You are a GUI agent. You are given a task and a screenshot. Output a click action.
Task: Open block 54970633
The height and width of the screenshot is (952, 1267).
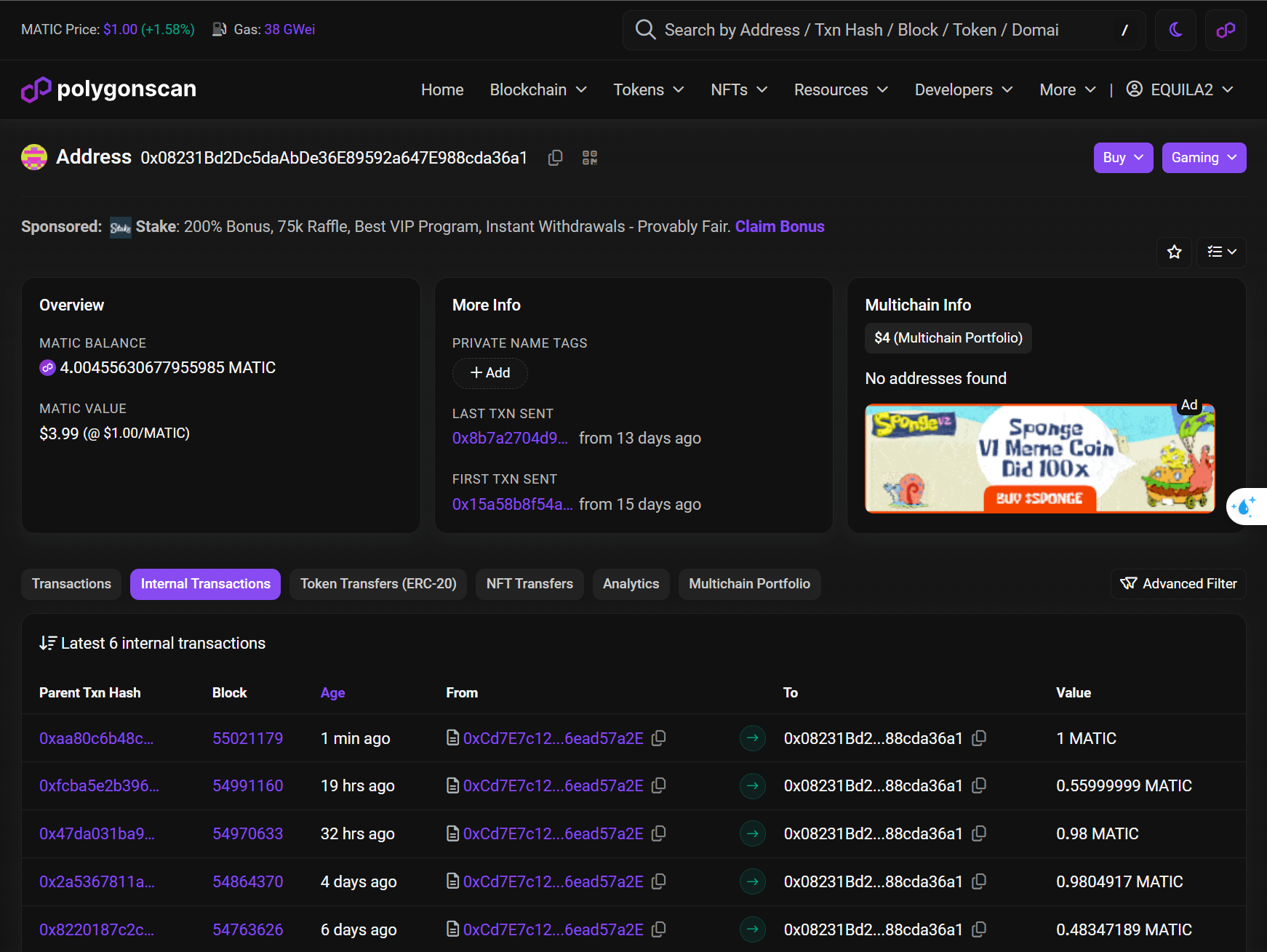click(x=247, y=833)
